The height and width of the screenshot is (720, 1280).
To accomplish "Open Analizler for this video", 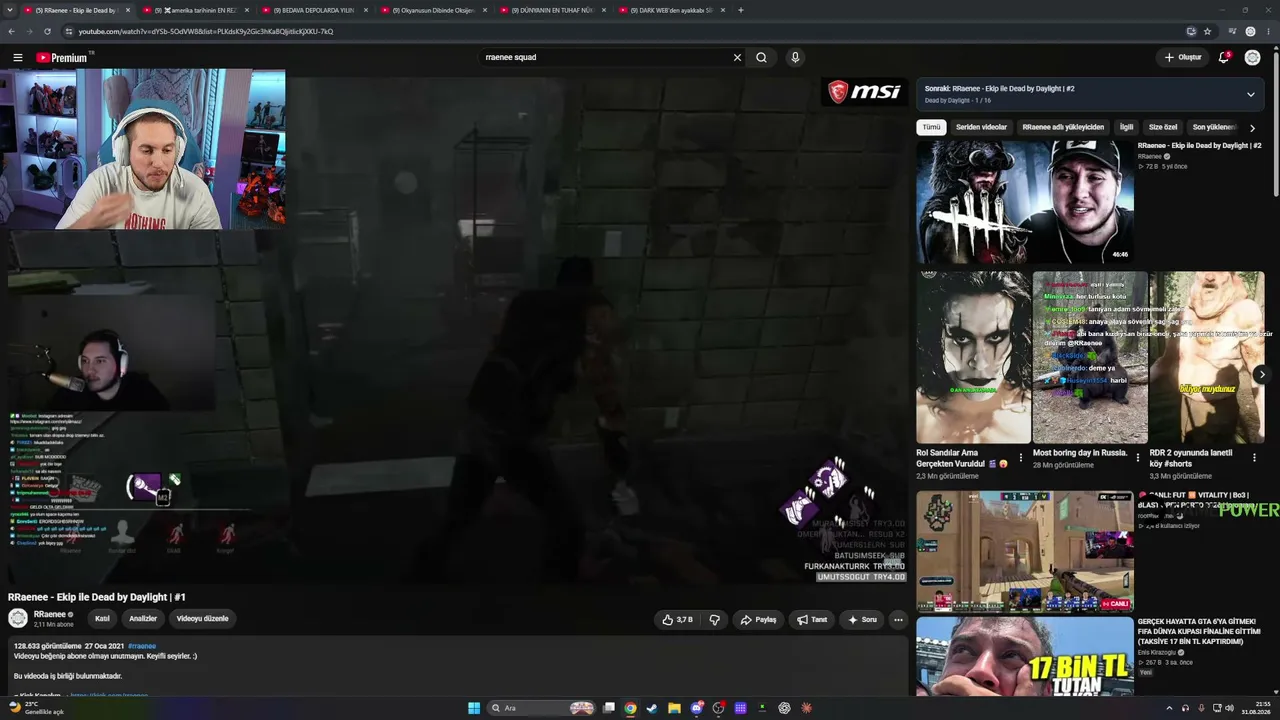I will (143, 619).
